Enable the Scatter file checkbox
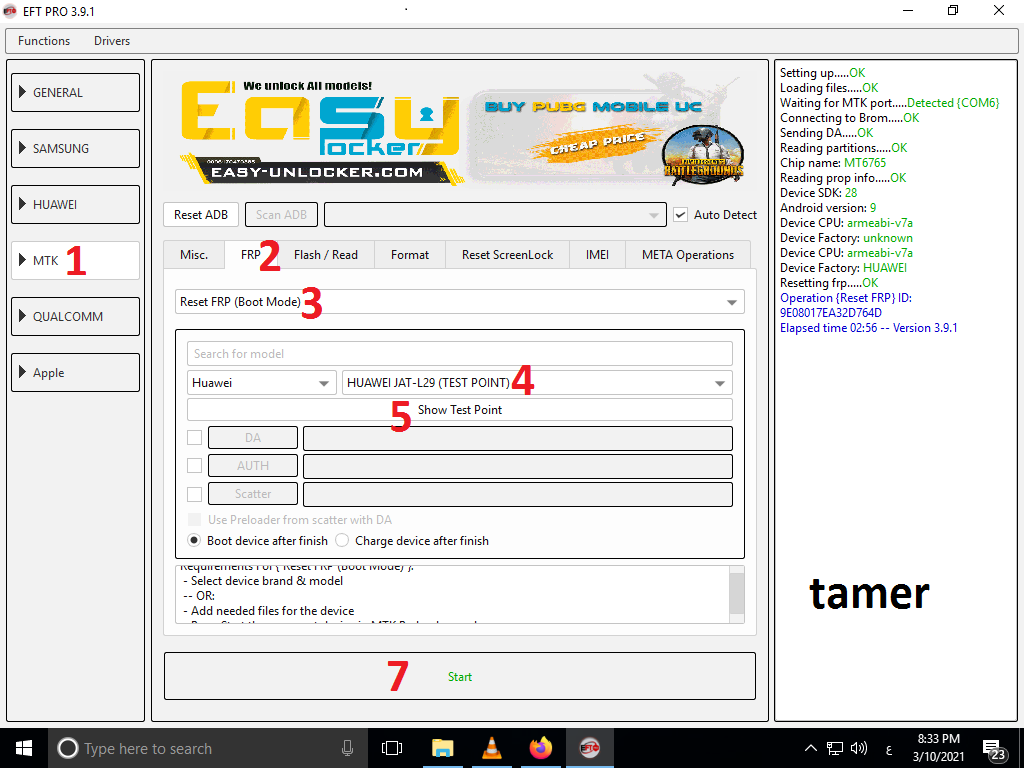The image size is (1024, 768). (195, 494)
